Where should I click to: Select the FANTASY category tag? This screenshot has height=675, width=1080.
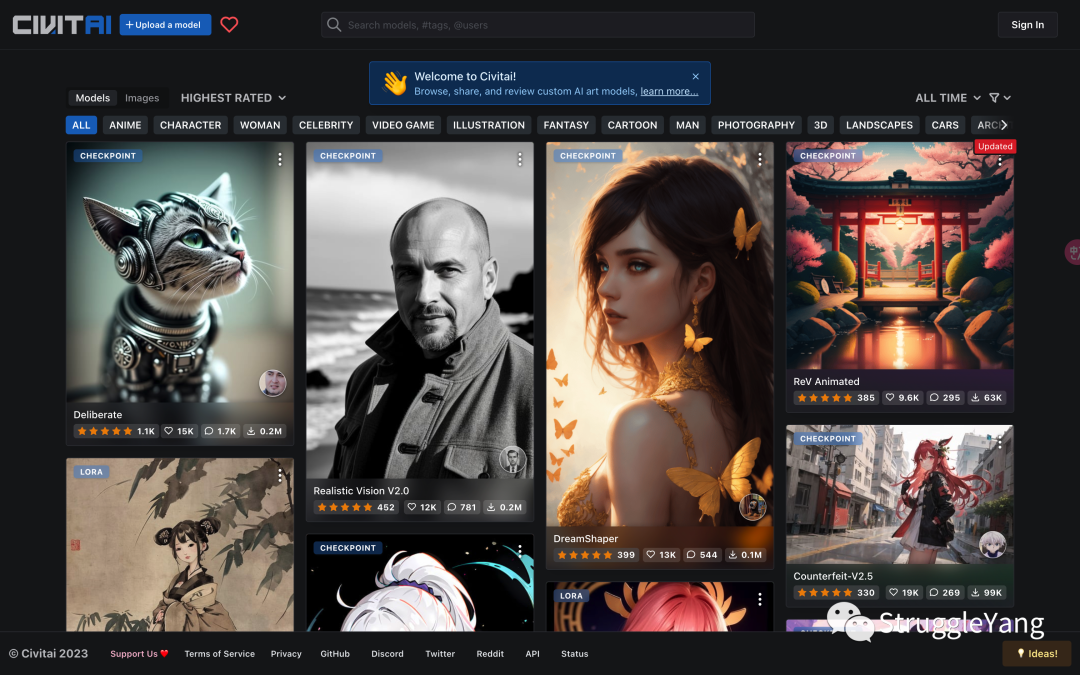(566, 125)
